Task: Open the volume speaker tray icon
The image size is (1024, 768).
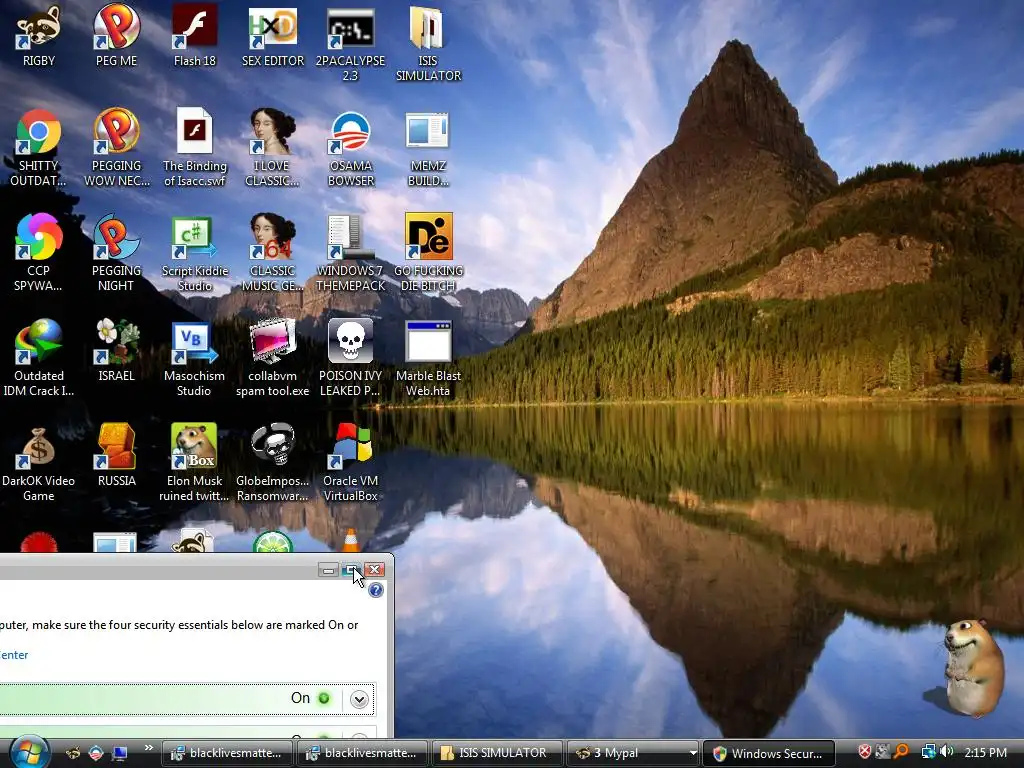Action: [947, 752]
